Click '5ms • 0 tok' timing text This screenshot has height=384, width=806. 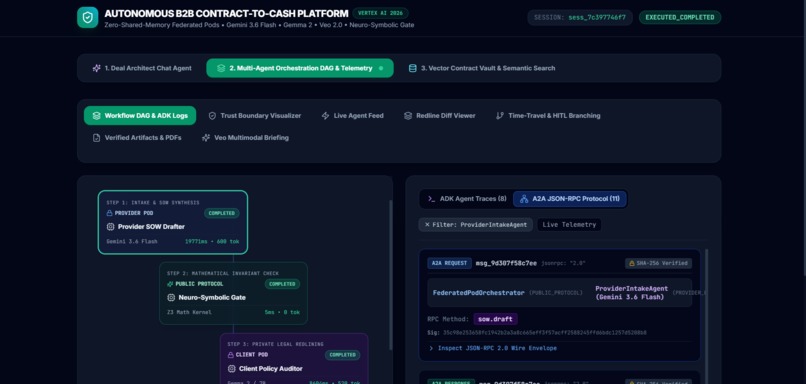[x=282, y=312]
